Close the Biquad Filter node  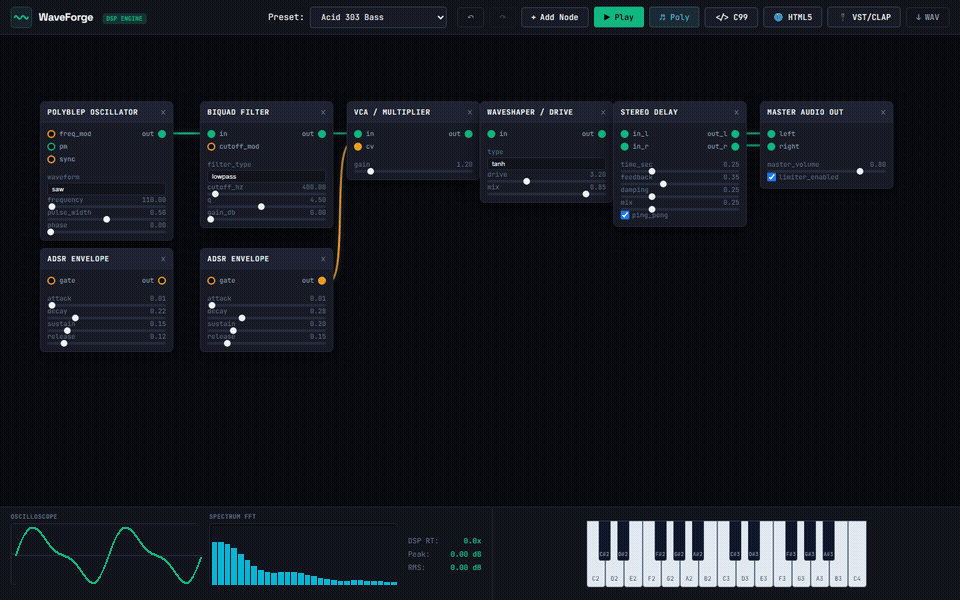[x=323, y=113]
